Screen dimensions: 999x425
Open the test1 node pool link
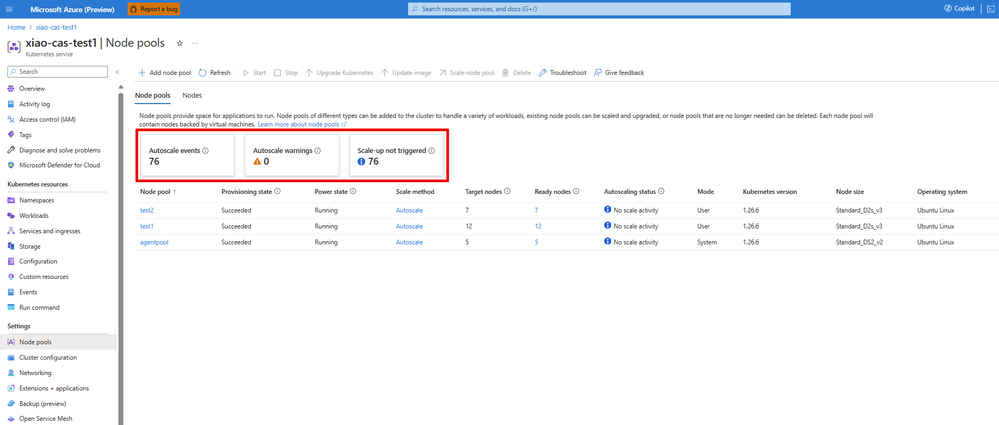tap(147, 226)
